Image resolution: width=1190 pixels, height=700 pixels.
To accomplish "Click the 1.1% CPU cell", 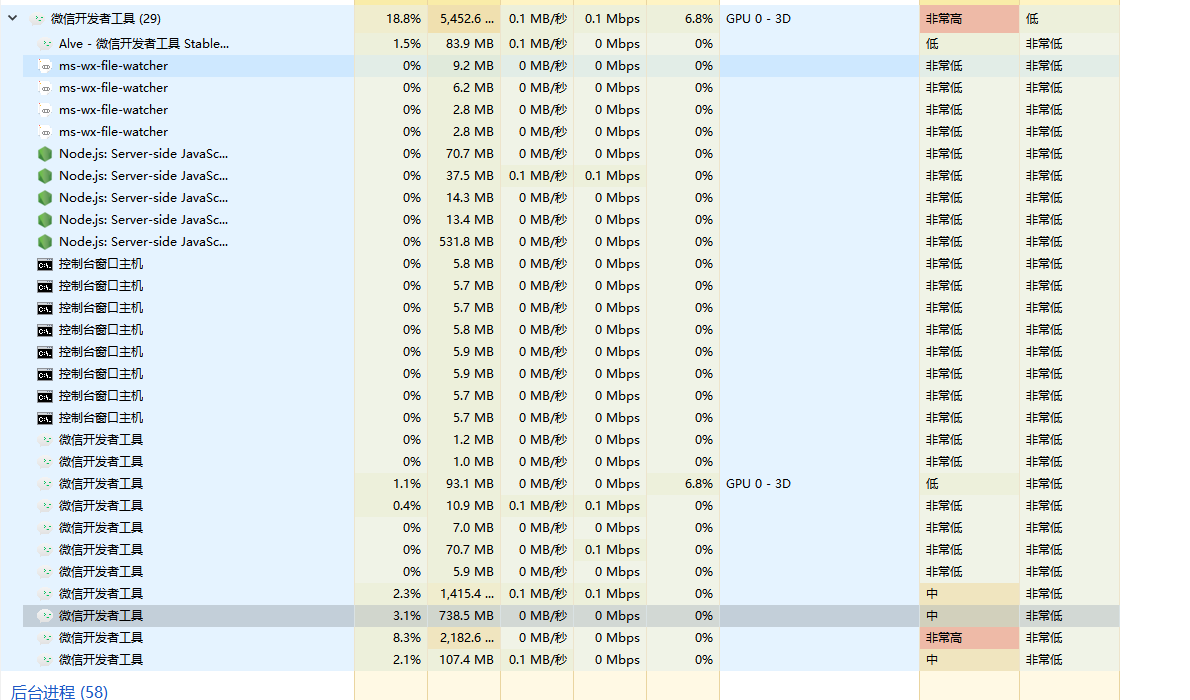I will (x=391, y=484).
